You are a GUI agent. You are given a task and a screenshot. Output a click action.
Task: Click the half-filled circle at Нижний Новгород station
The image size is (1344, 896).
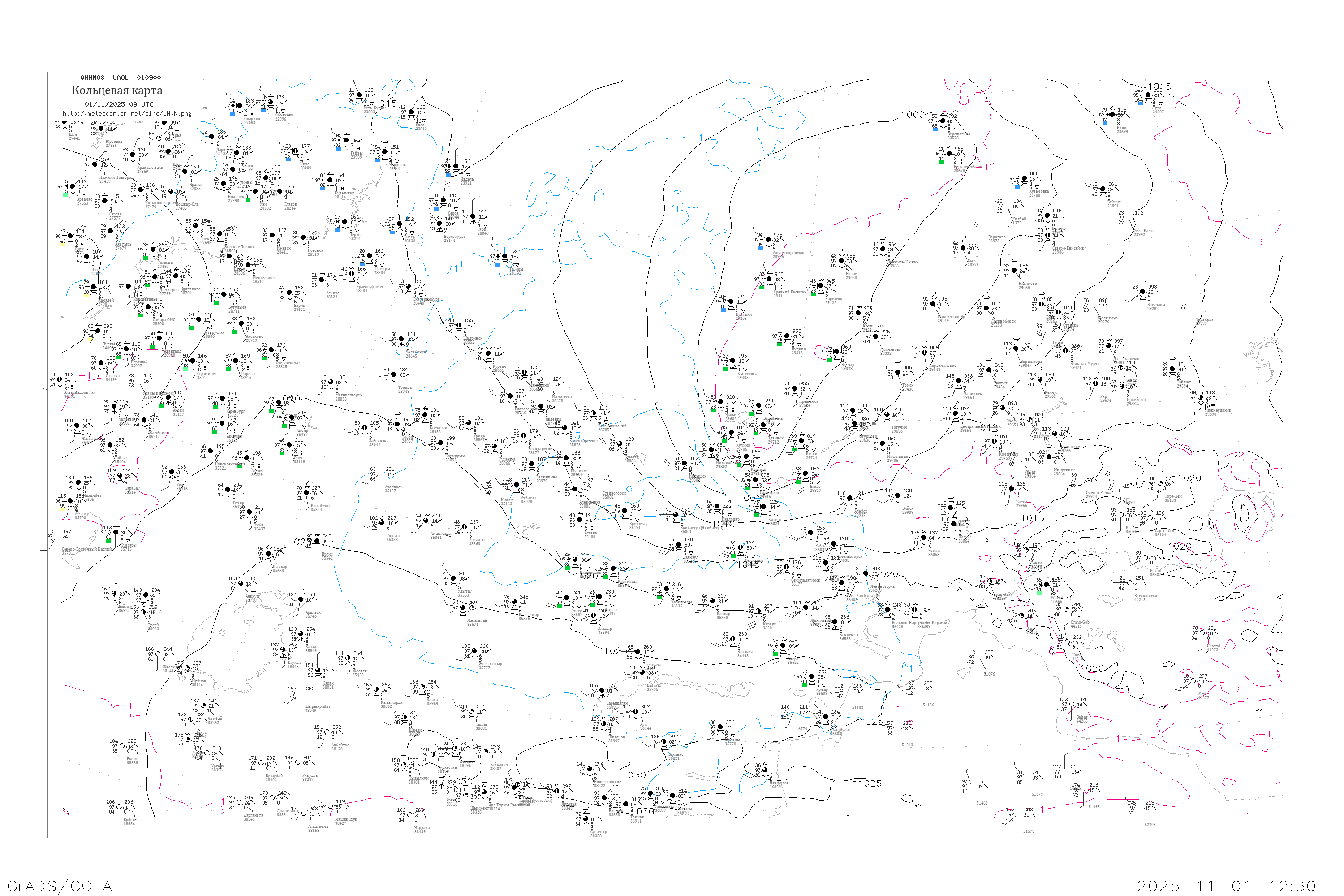(x=95, y=164)
